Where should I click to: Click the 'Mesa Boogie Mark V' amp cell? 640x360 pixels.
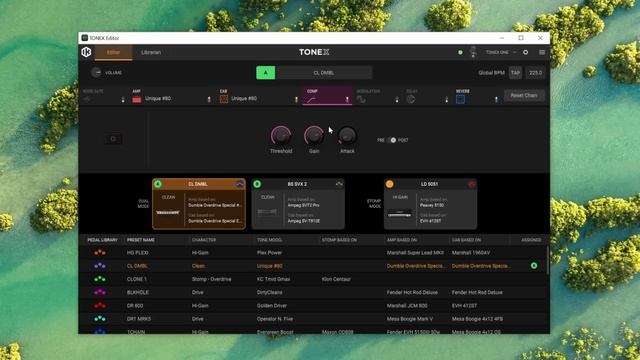(x=410, y=319)
